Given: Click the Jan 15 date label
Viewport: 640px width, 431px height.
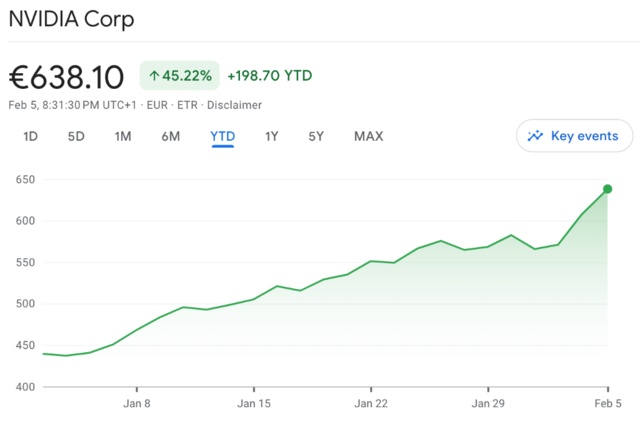Looking at the screenshot, I should (x=254, y=404).
